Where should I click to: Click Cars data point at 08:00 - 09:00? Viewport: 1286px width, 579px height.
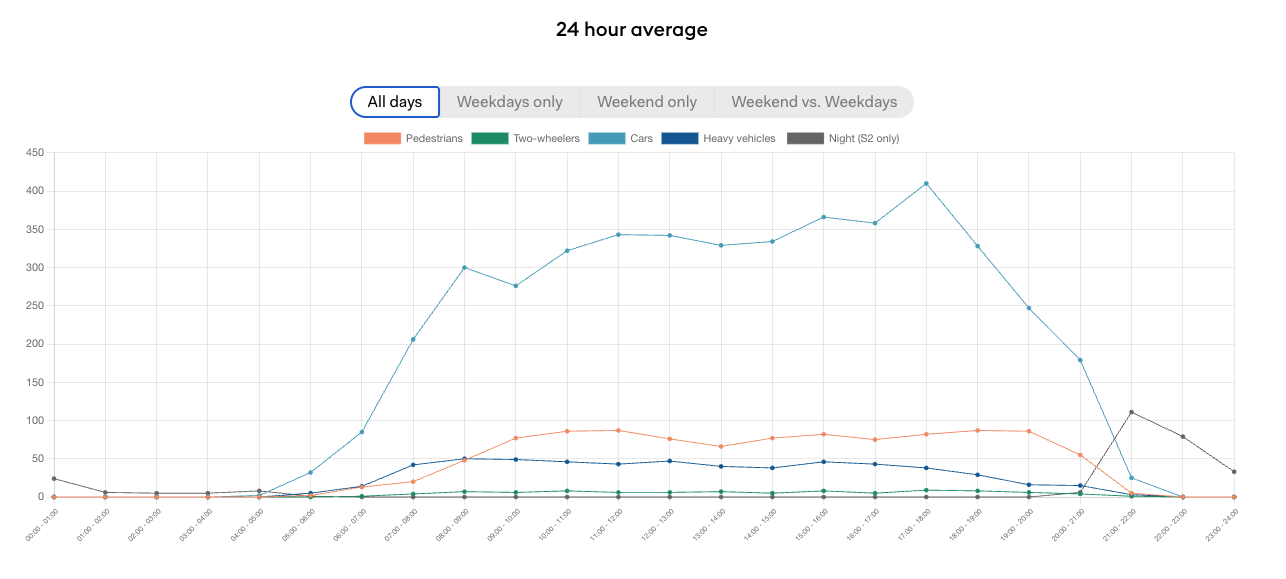464,267
